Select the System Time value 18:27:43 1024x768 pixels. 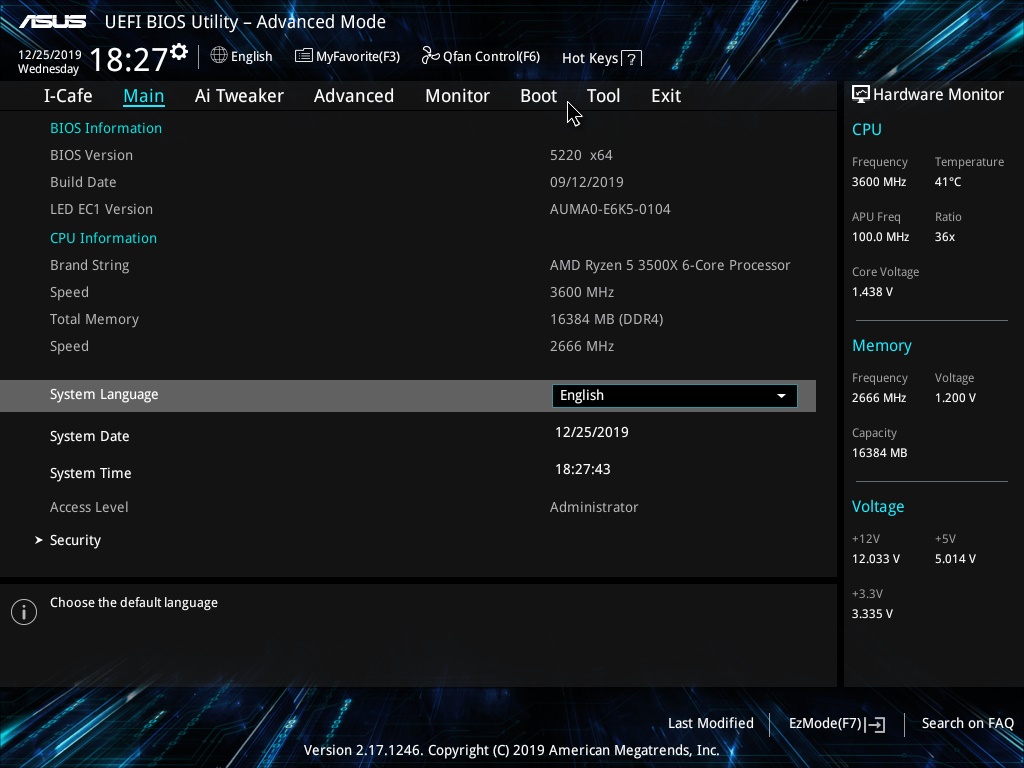tap(583, 469)
